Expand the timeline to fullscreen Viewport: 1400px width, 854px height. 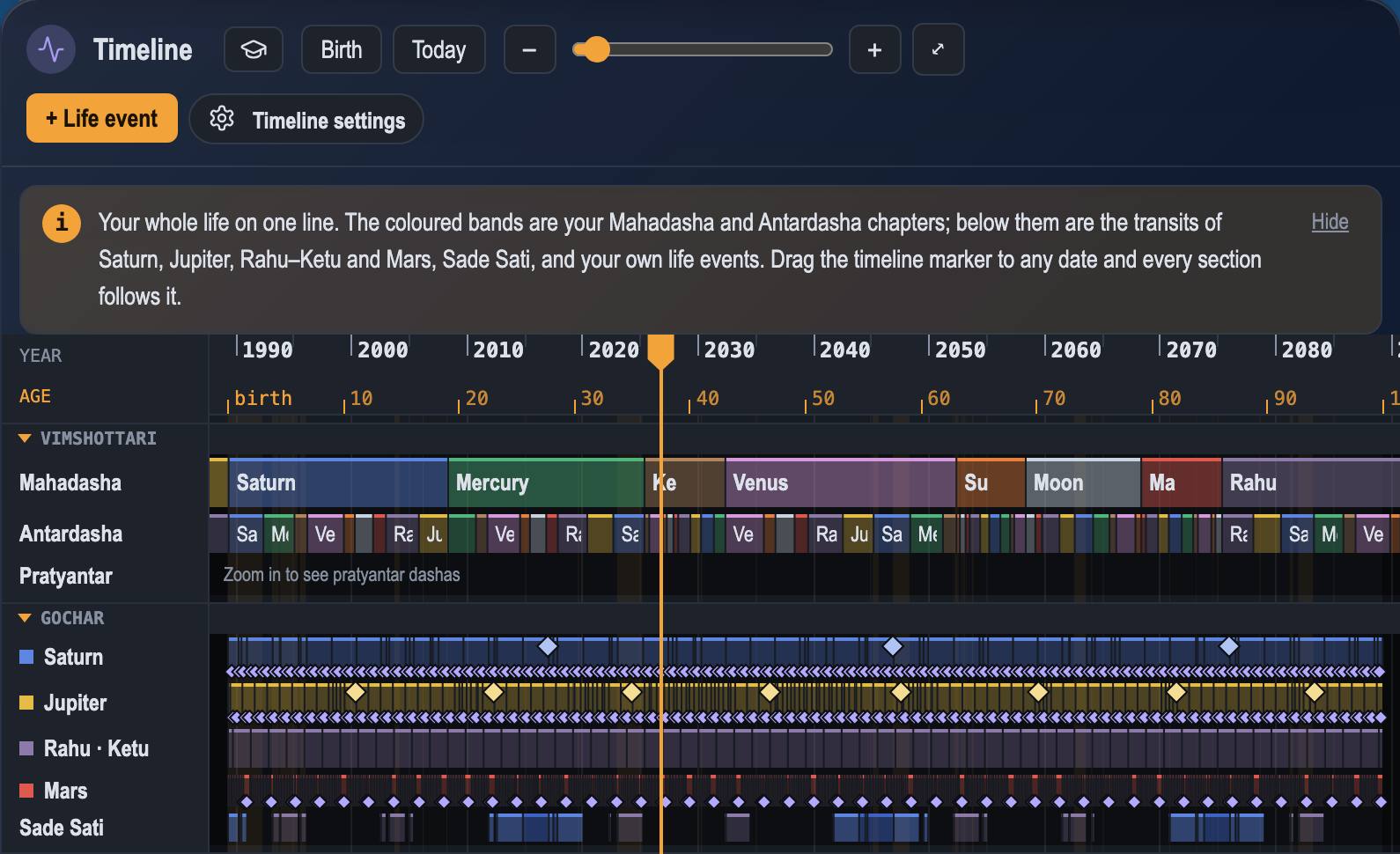938,49
